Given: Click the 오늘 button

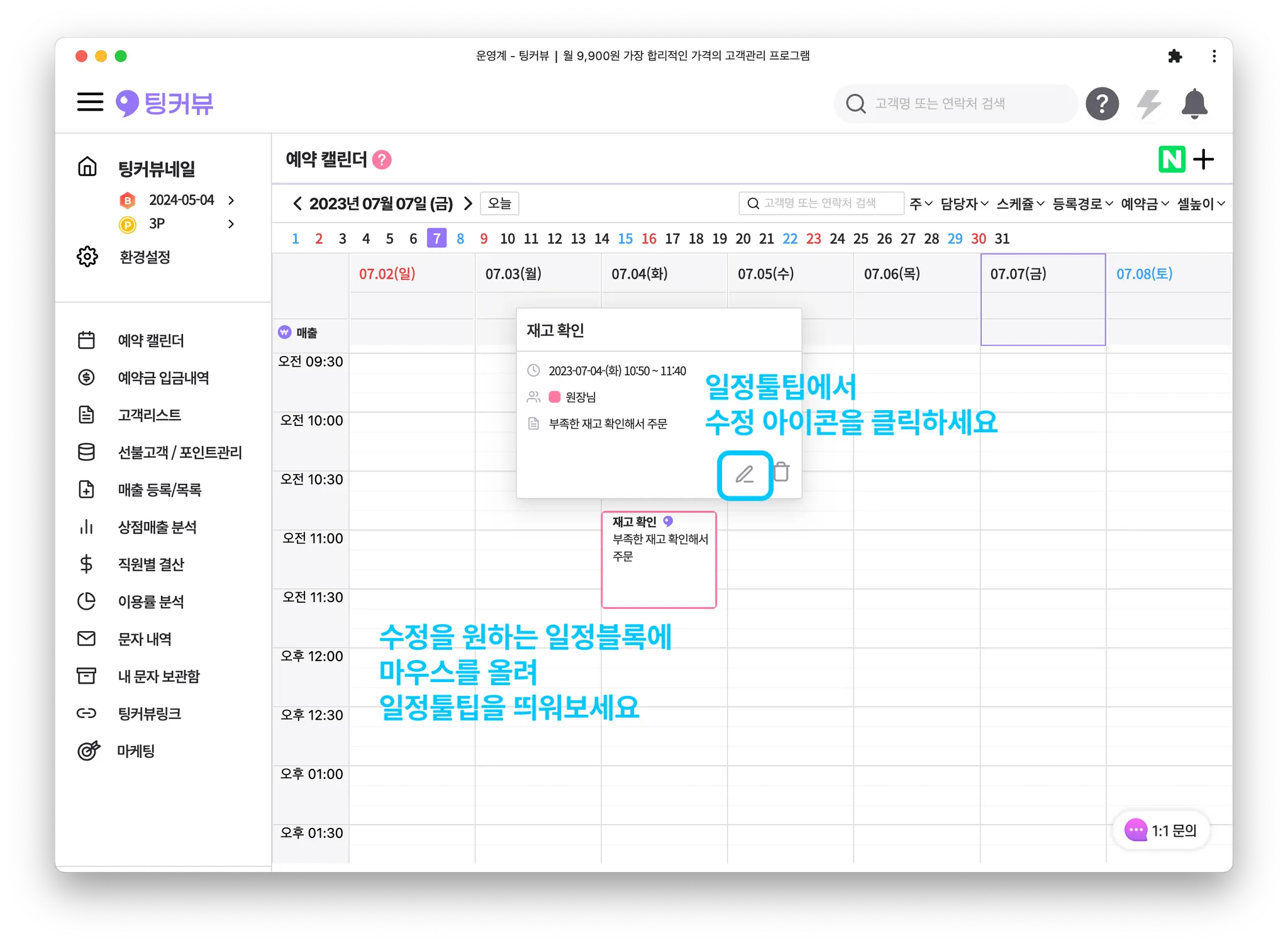Looking at the screenshot, I should click(499, 203).
